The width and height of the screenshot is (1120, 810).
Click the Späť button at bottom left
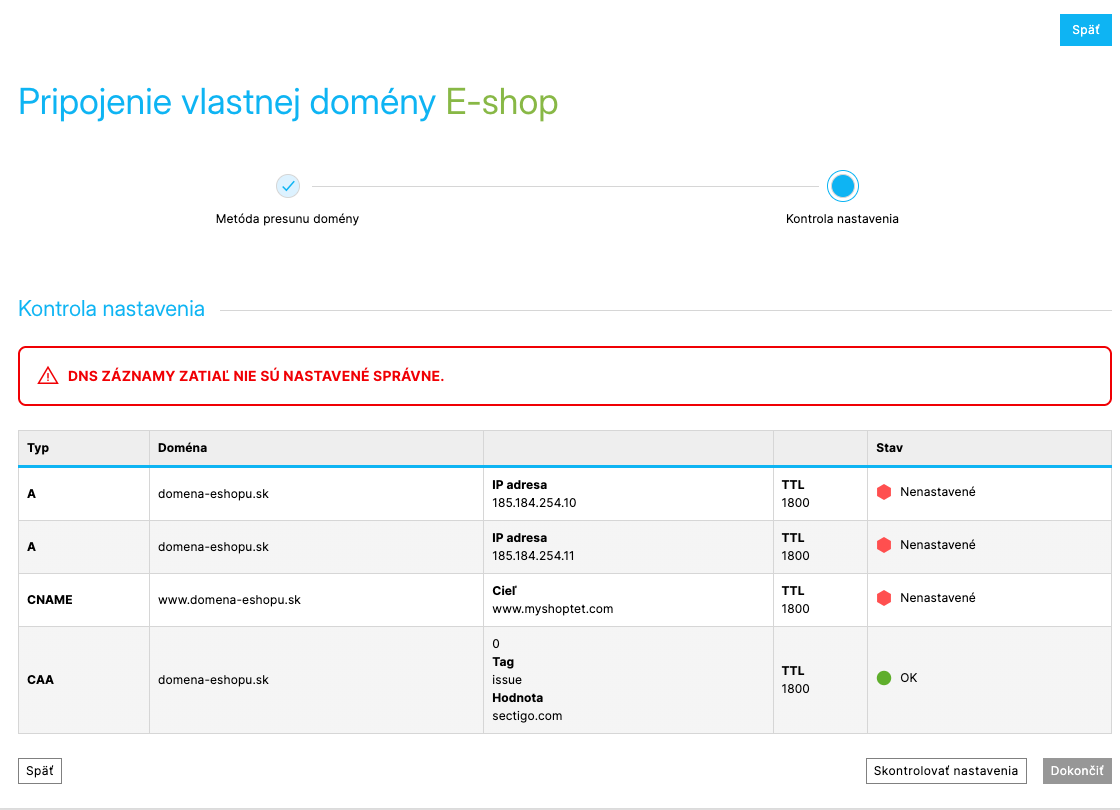point(40,771)
